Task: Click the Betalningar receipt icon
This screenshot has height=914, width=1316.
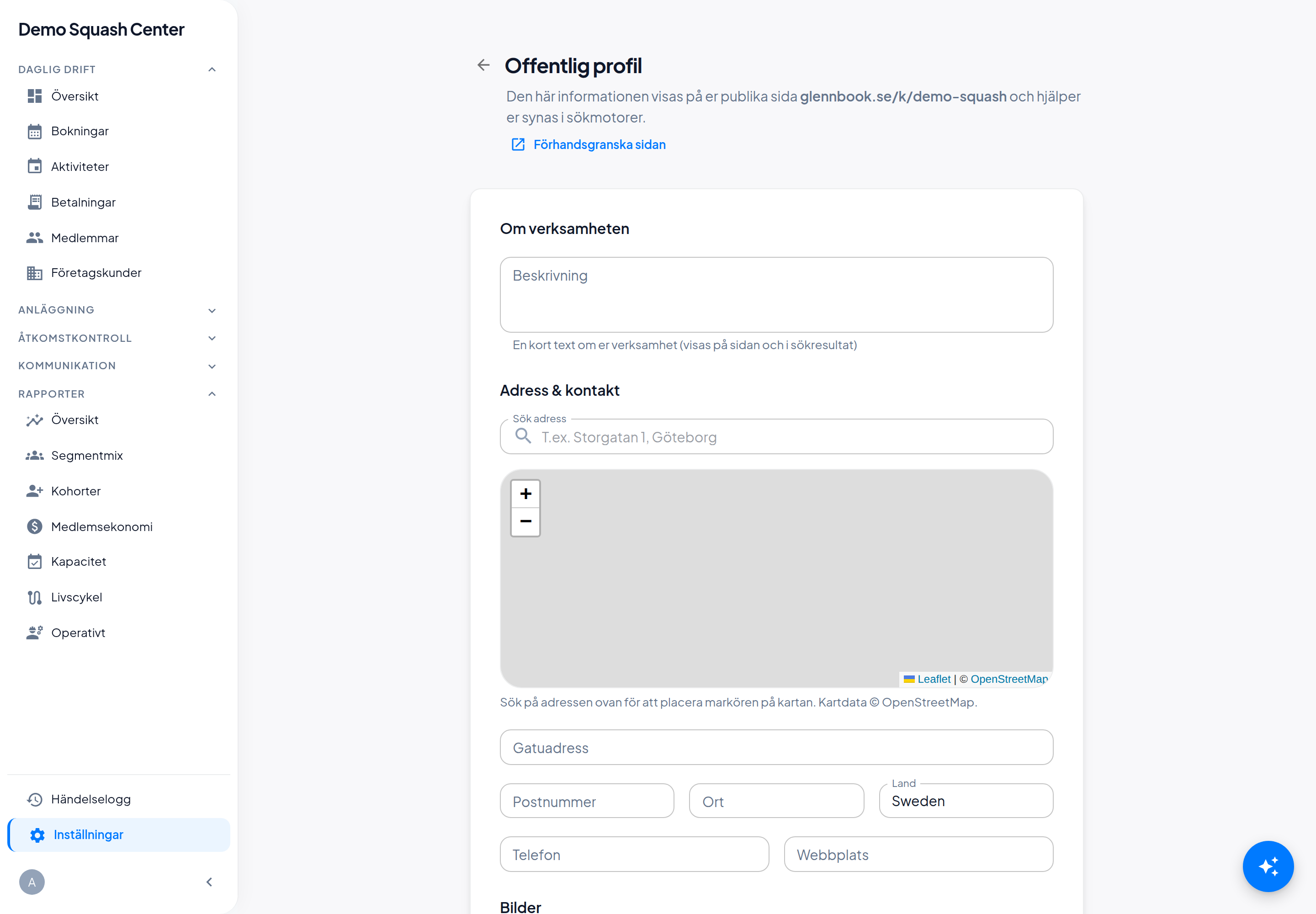Action: [34, 202]
